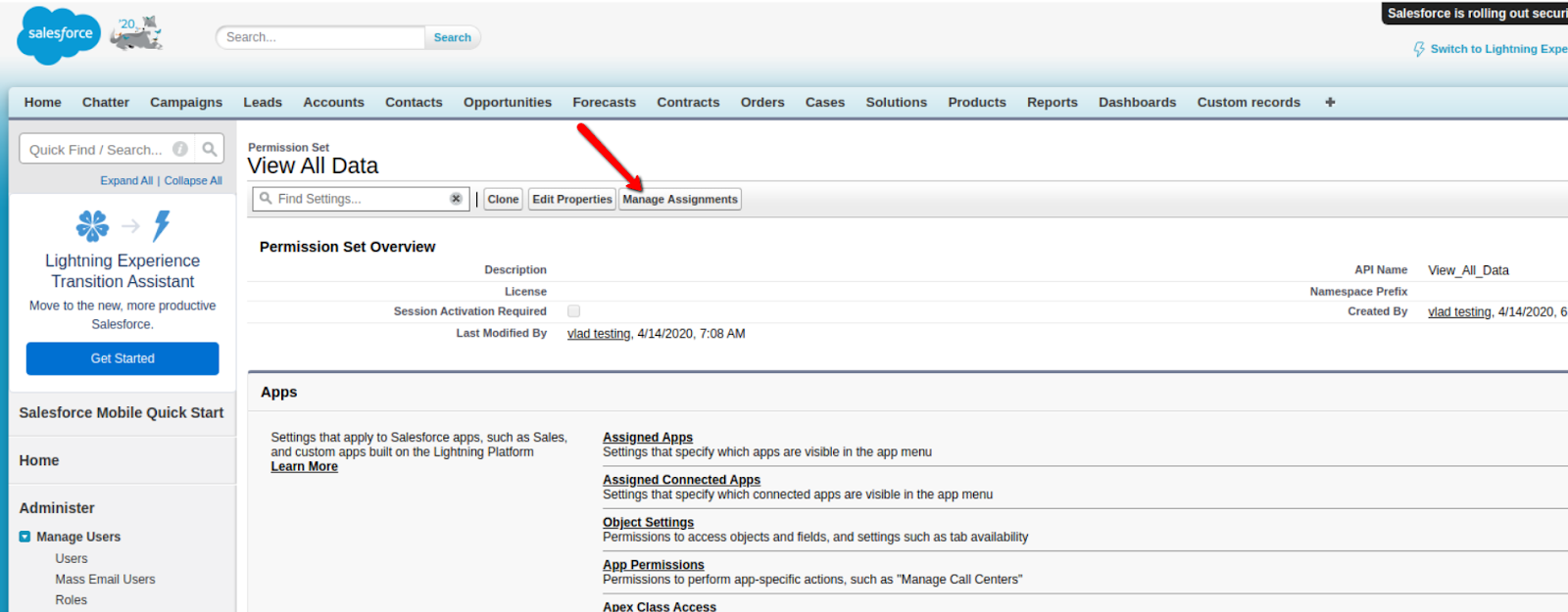This screenshot has width=1568, height=612.
Task: Click the header Search button
Action: 452,37
